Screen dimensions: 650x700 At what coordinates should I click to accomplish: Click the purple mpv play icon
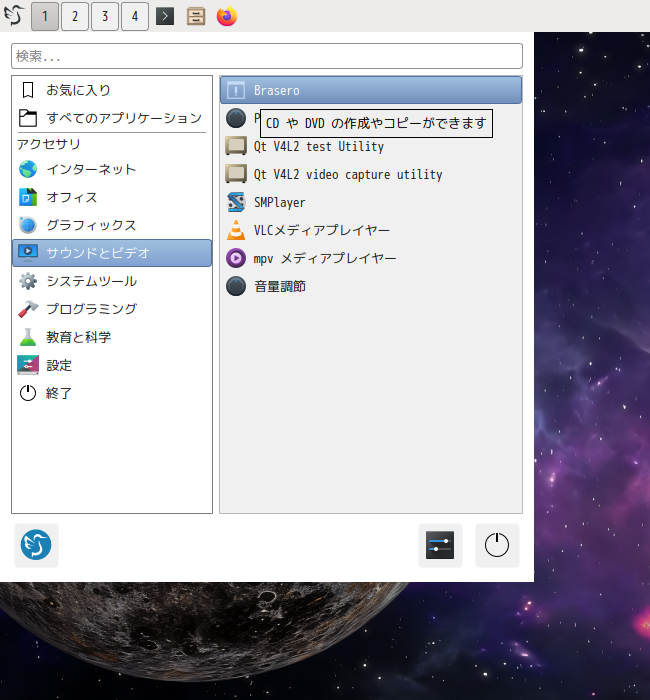[236, 258]
